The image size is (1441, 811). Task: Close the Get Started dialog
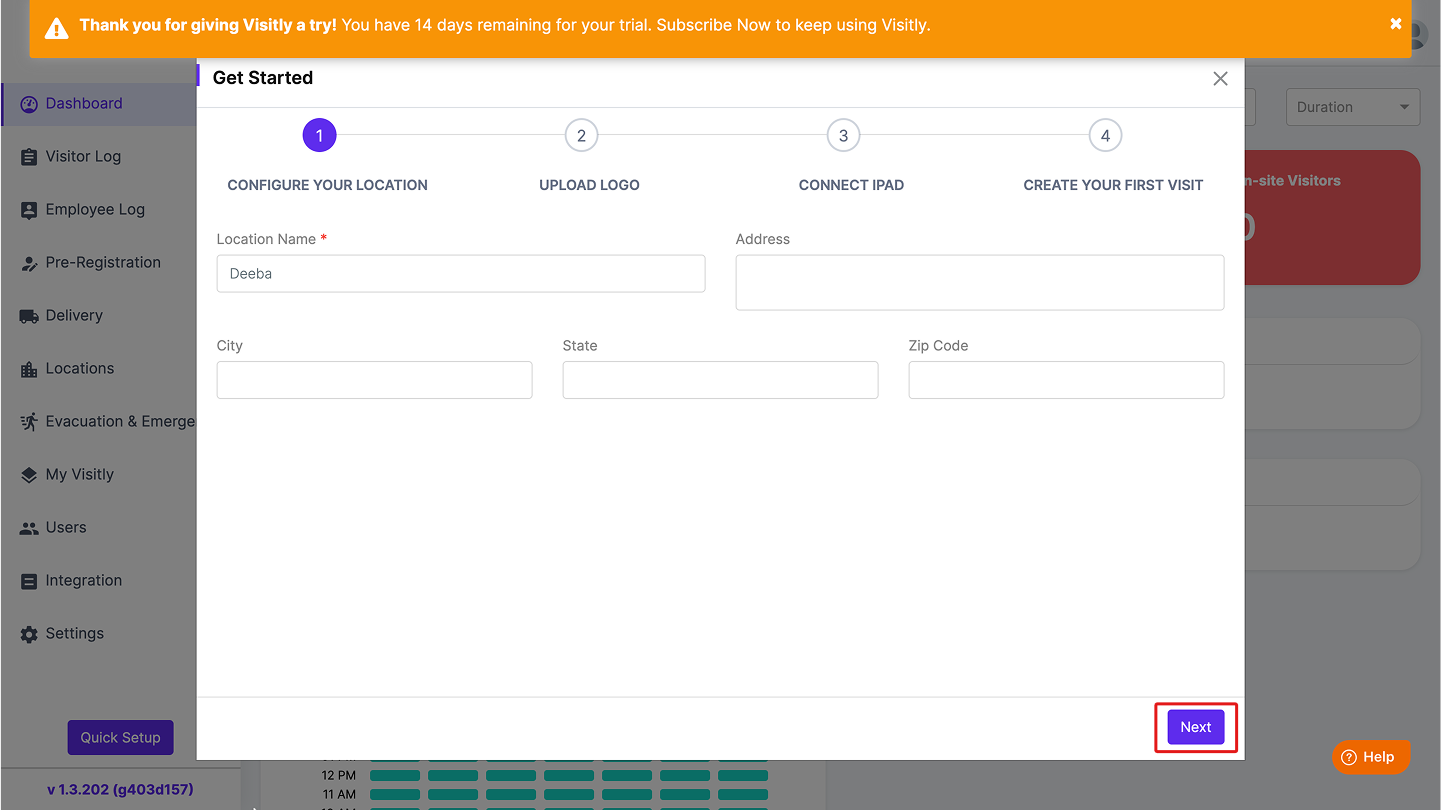[x=1220, y=79]
